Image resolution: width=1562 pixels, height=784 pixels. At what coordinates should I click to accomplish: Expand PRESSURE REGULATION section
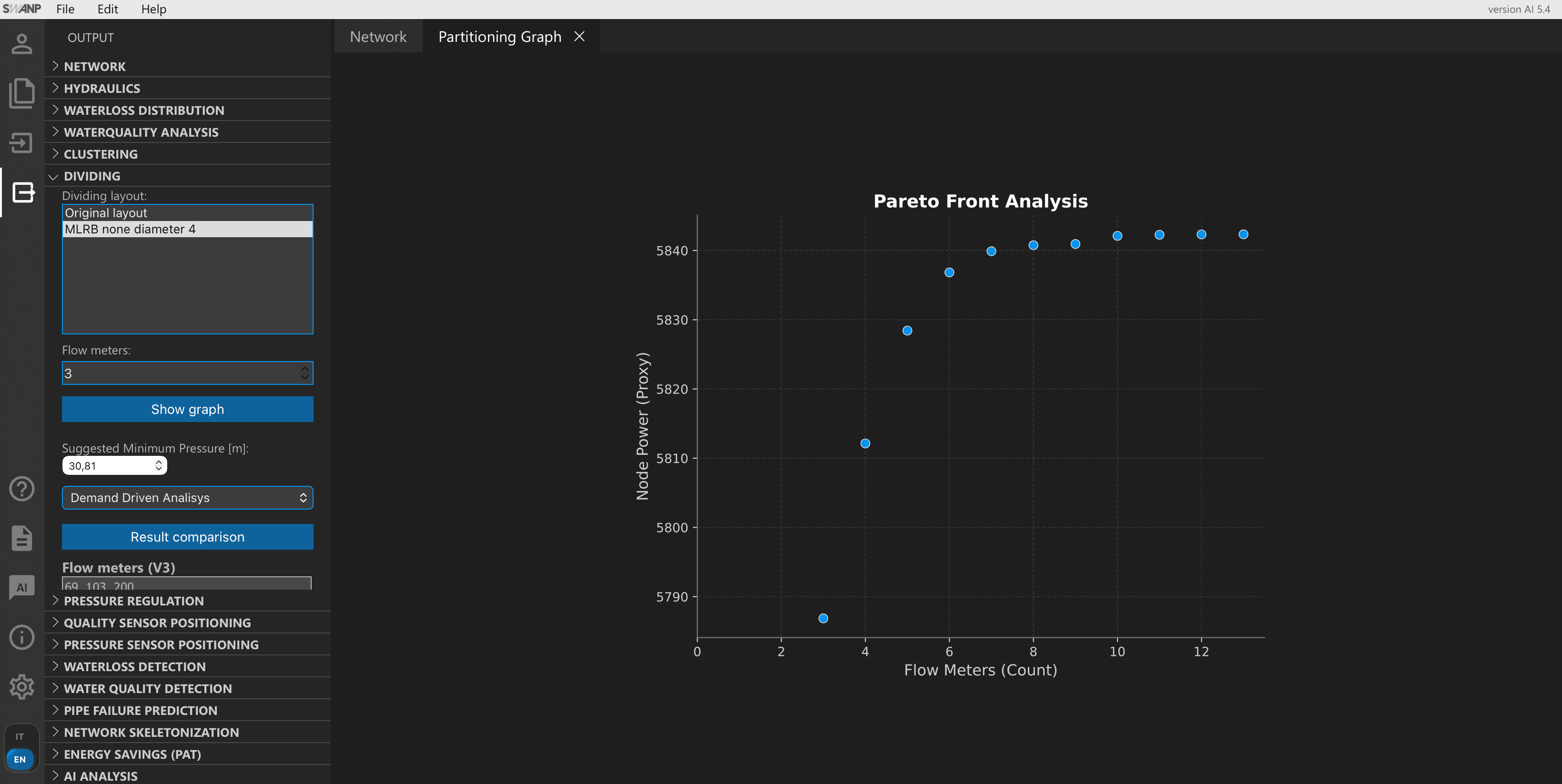pos(188,601)
